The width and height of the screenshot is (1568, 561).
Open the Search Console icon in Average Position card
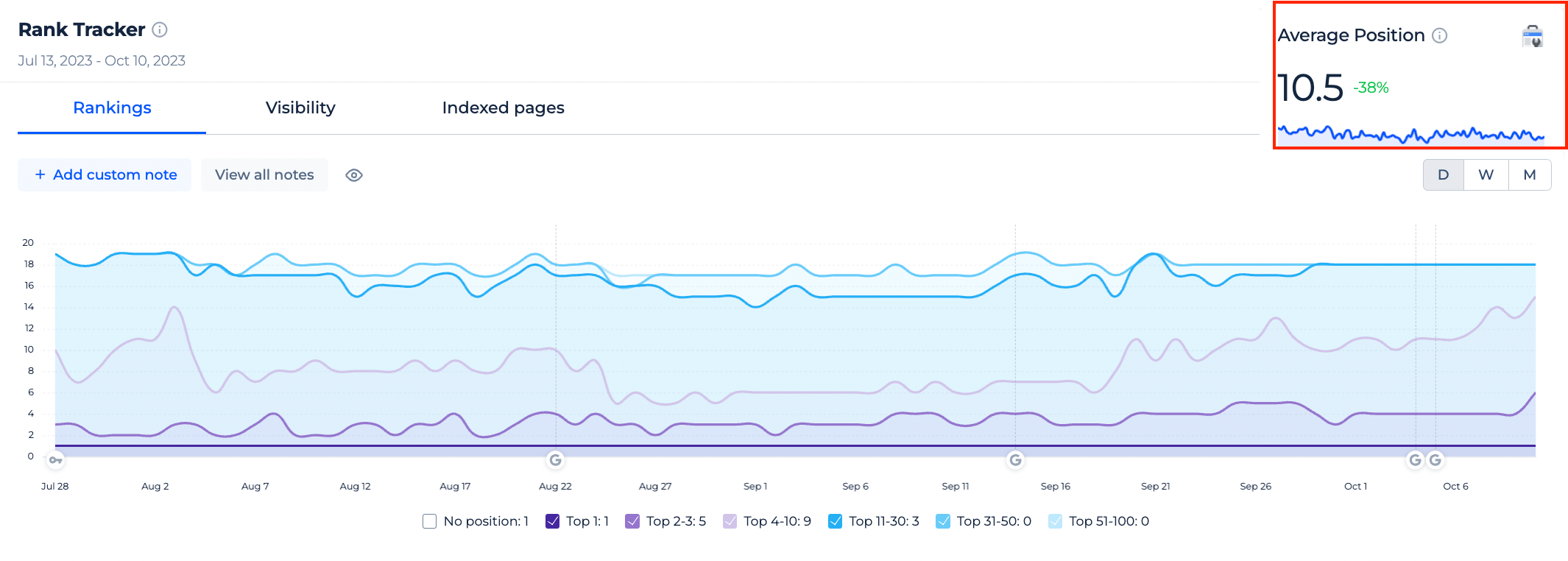click(1533, 35)
